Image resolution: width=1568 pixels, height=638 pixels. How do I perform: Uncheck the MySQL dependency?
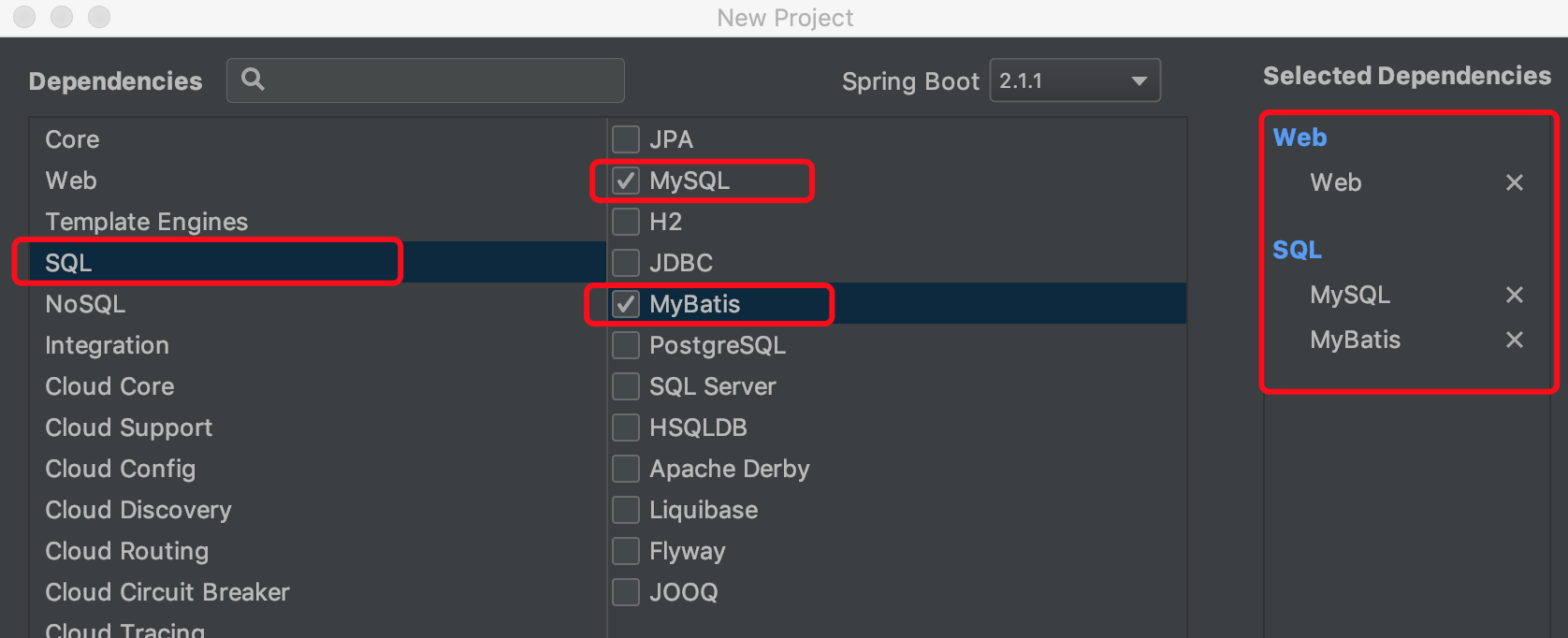click(626, 181)
